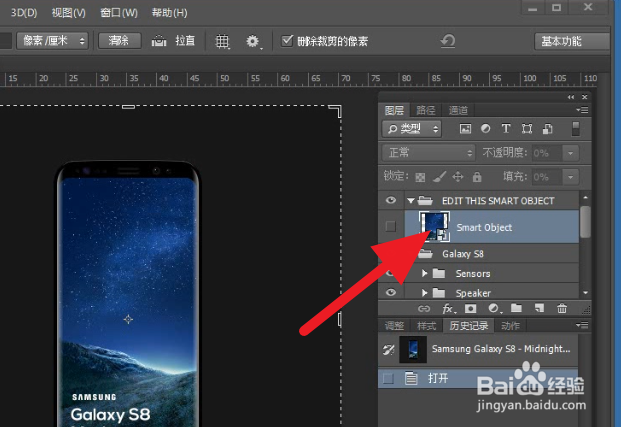
Task: Click the 填充 fill value field
Action: (547, 177)
